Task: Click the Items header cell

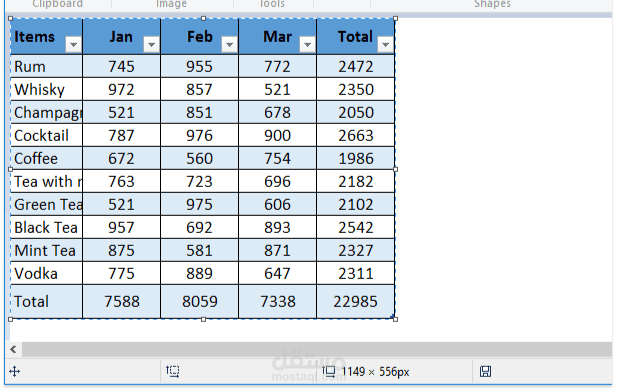Action: click(x=47, y=37)
